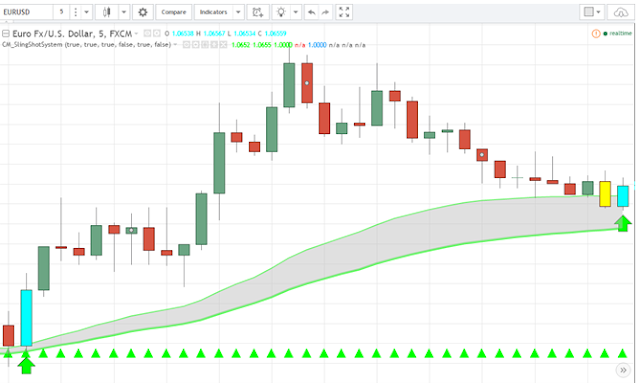Click the close price value 1.06559

click(276, 33)
